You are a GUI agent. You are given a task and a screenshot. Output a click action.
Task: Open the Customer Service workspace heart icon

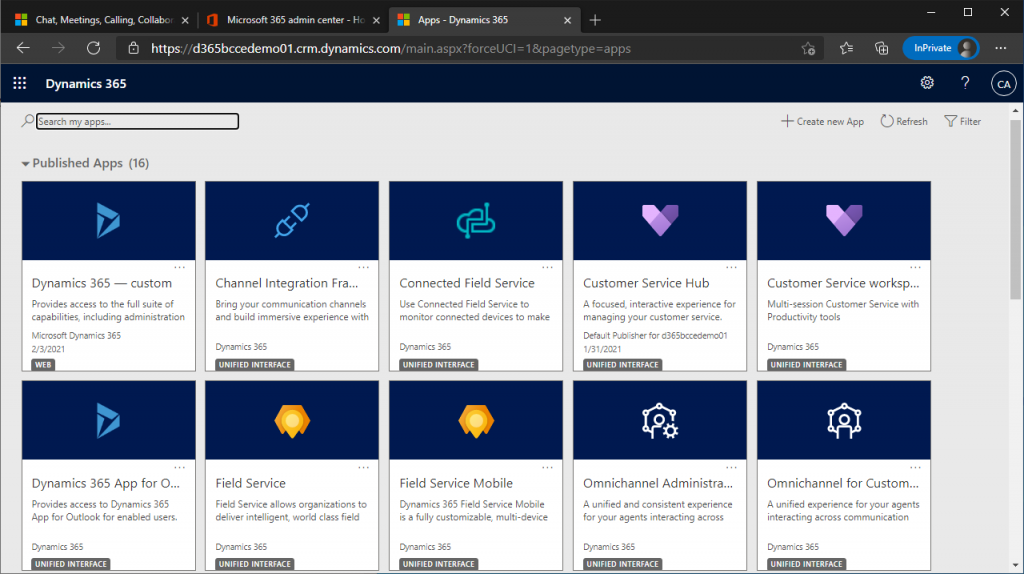coord(844,220)
